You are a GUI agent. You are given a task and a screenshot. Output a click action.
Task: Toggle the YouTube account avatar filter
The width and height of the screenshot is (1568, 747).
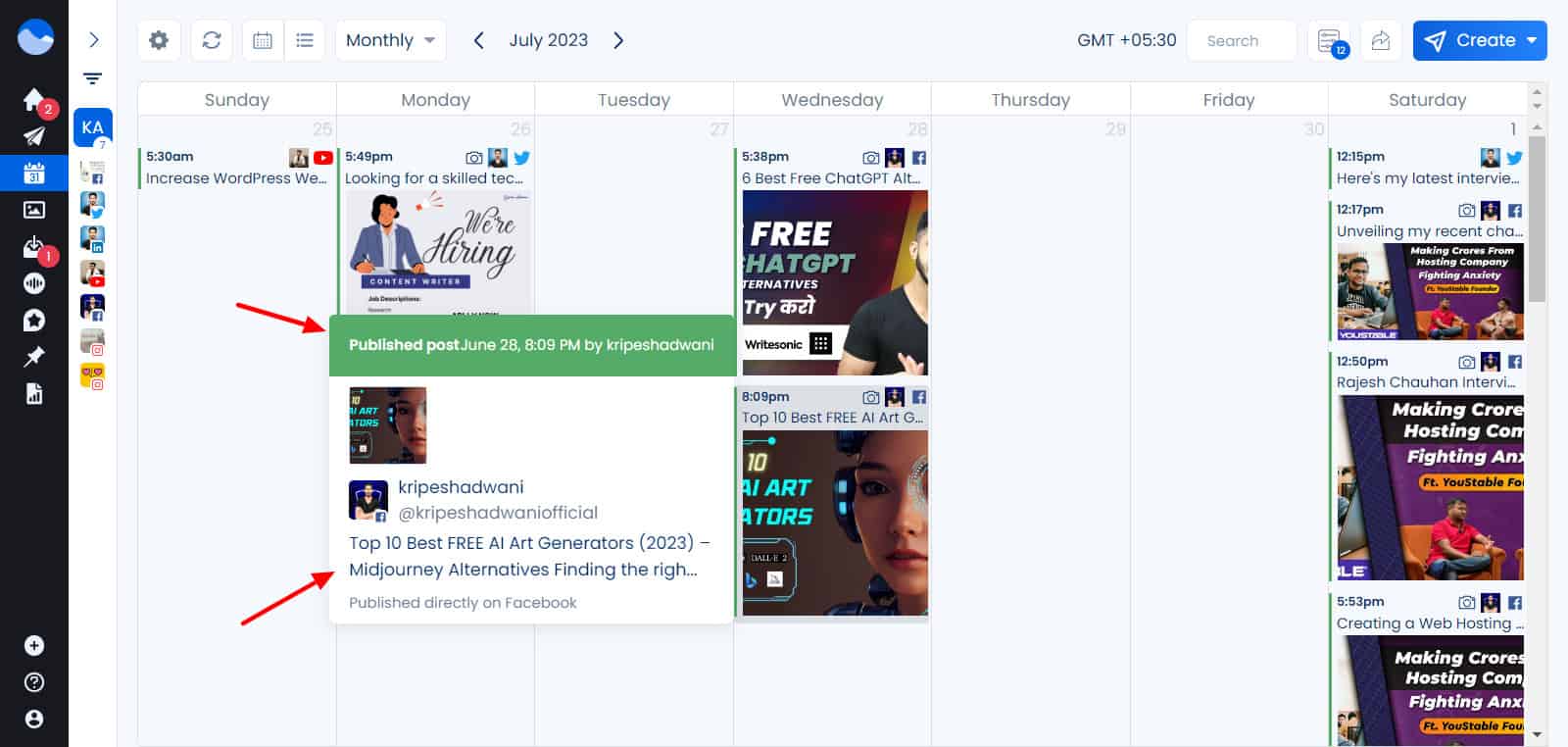click(x=92, y=273)
